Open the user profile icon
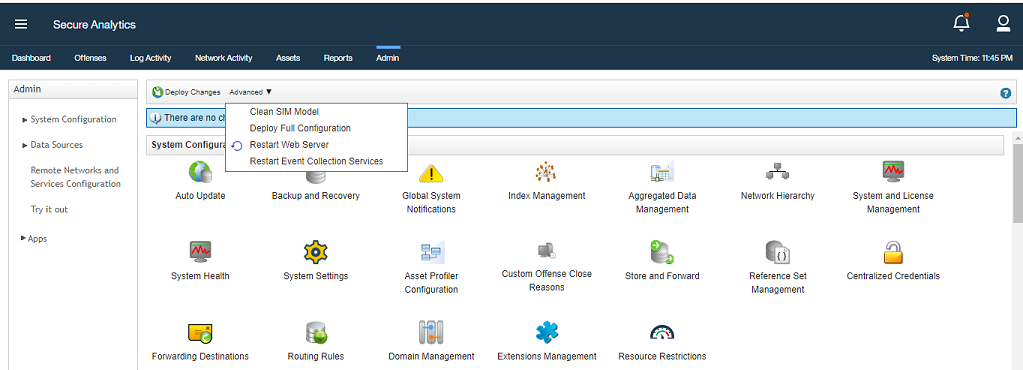The image size is (1023, 370). pos(1003,23)
